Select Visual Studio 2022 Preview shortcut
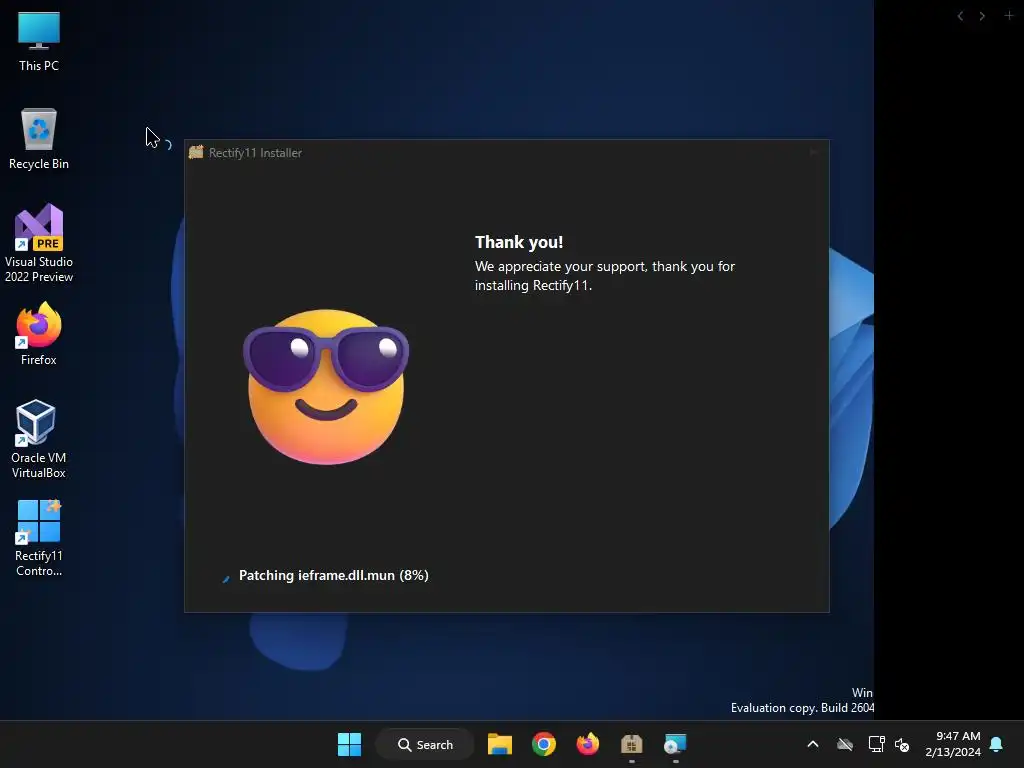 click(x=39, y=243)
